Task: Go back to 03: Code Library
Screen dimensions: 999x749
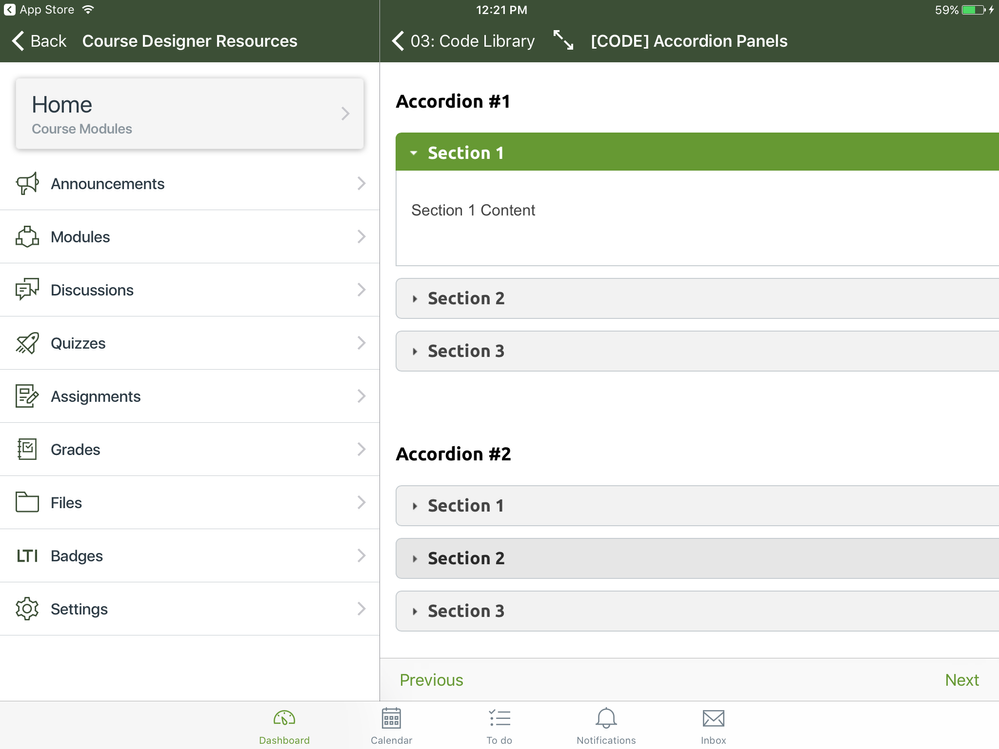Action: (x=463, y=41)
